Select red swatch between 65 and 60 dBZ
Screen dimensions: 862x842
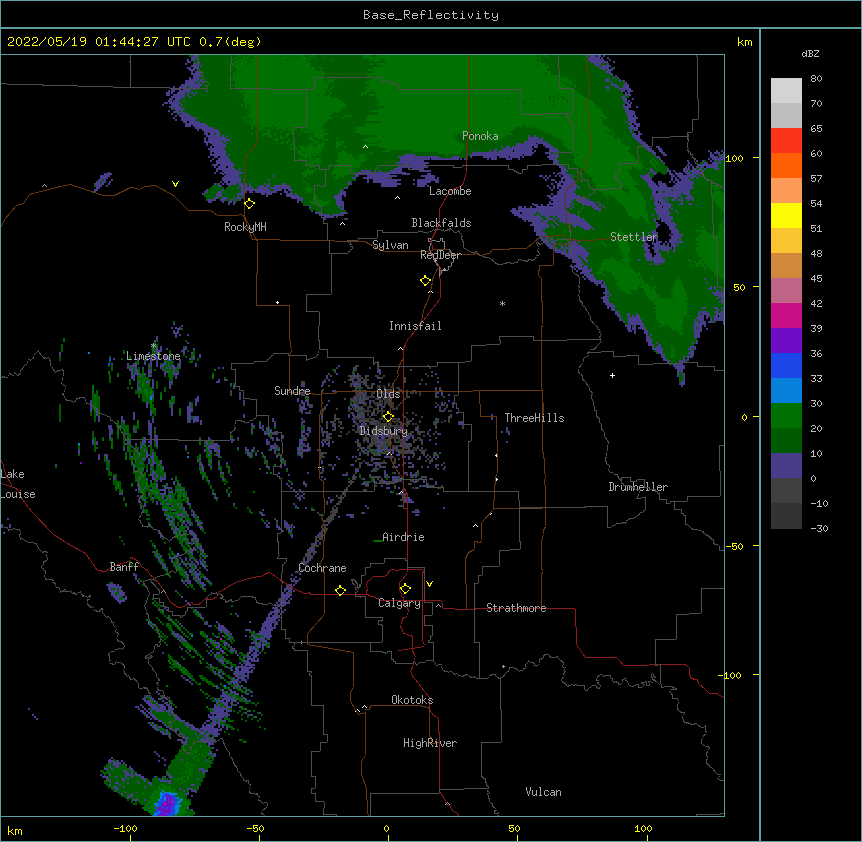tap(786, 141)
